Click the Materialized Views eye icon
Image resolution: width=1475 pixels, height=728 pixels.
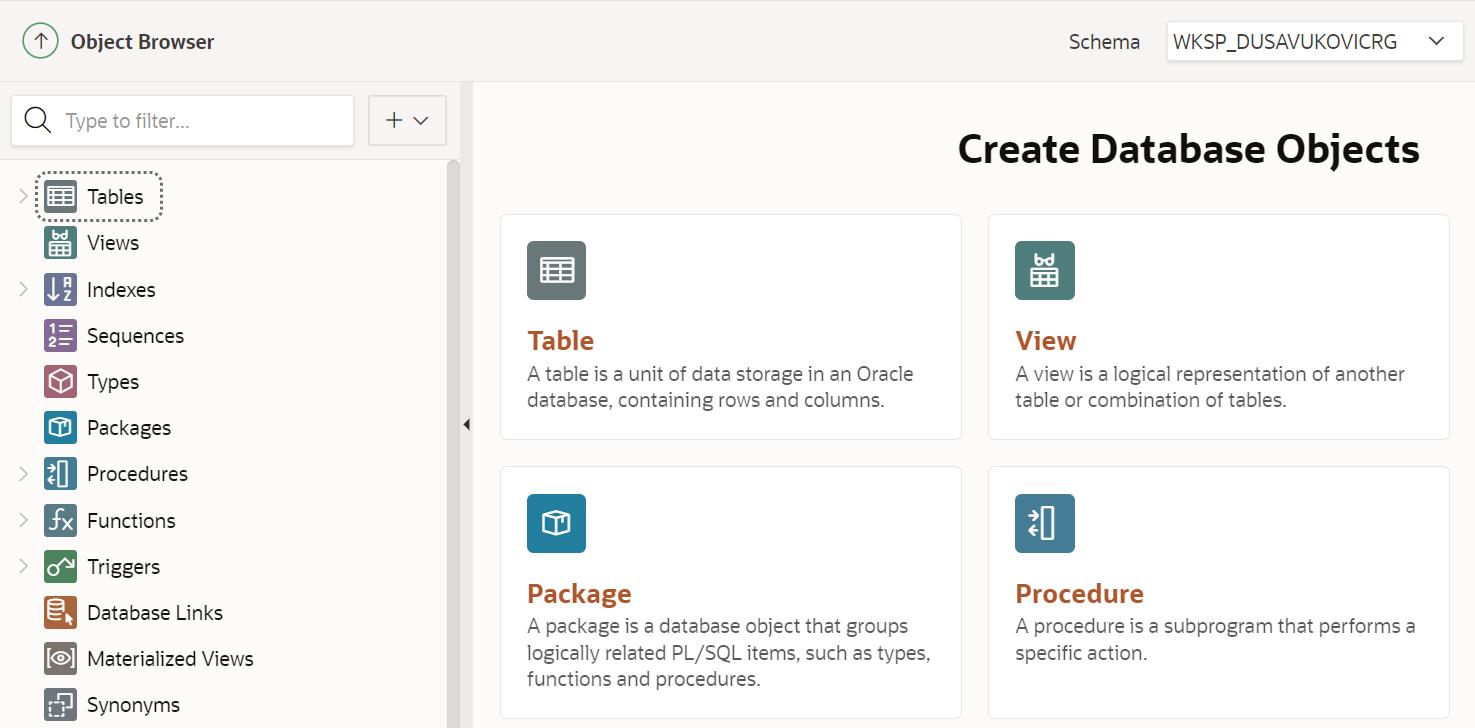pos(60,659)
